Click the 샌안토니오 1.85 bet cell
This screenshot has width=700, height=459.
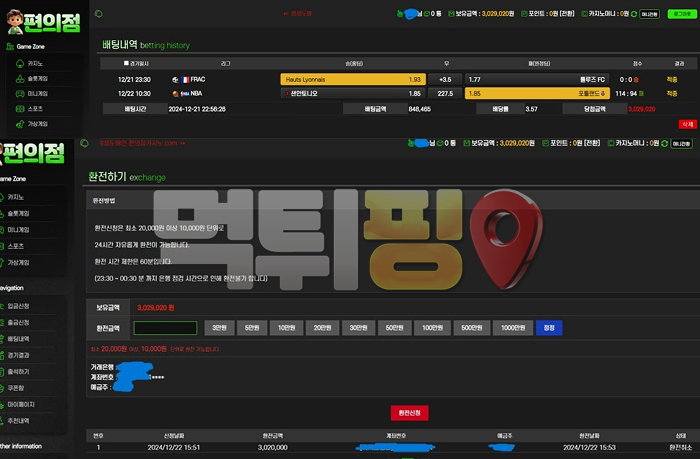click(353, 93)
